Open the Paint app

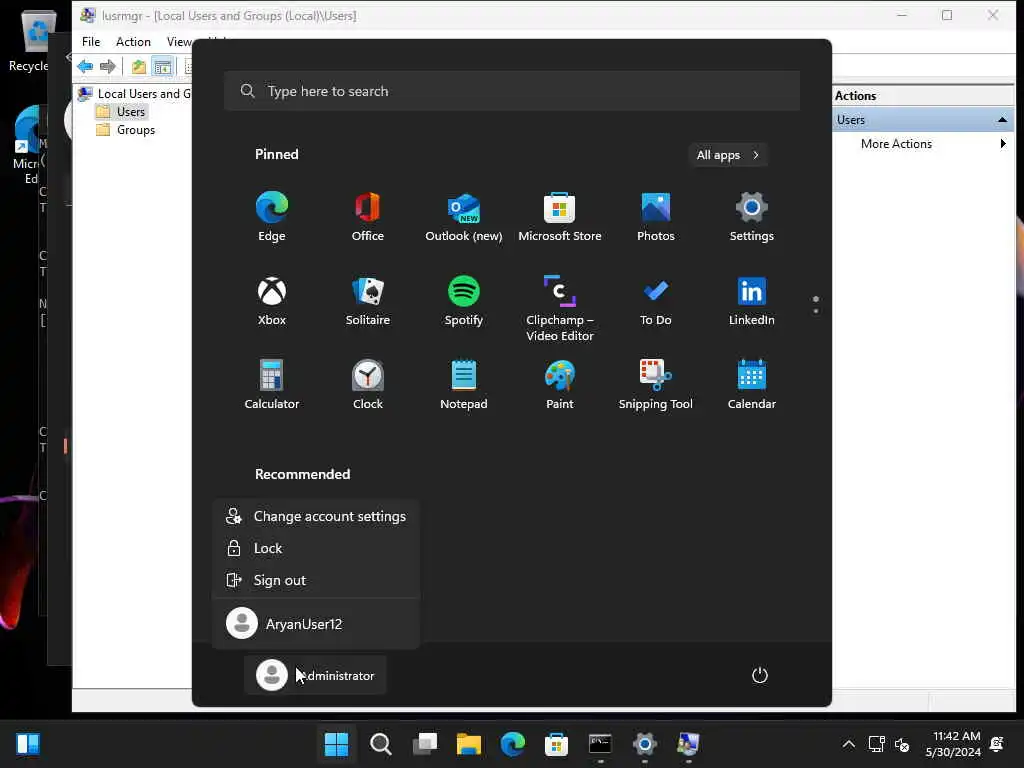(560, 385)
